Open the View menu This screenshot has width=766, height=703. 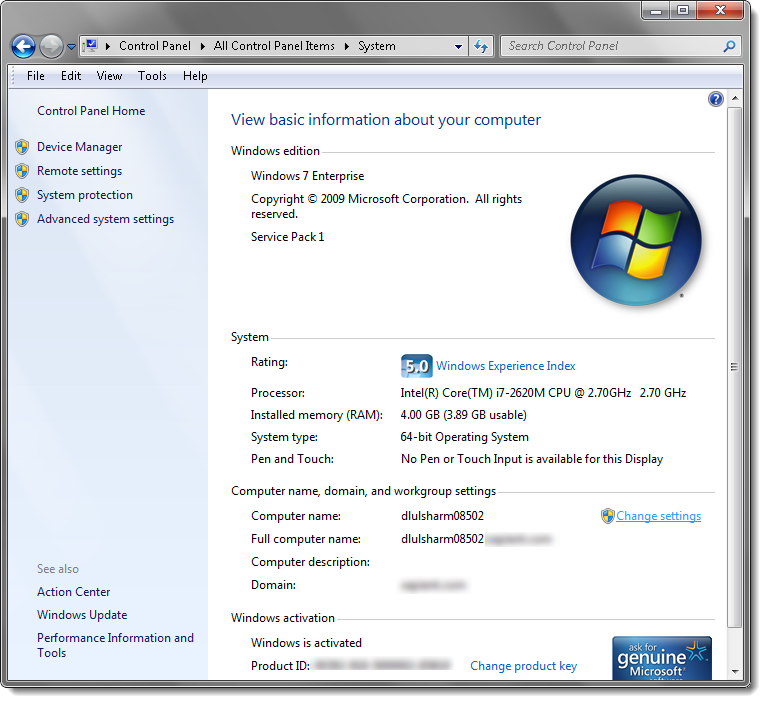click(109, 76)
